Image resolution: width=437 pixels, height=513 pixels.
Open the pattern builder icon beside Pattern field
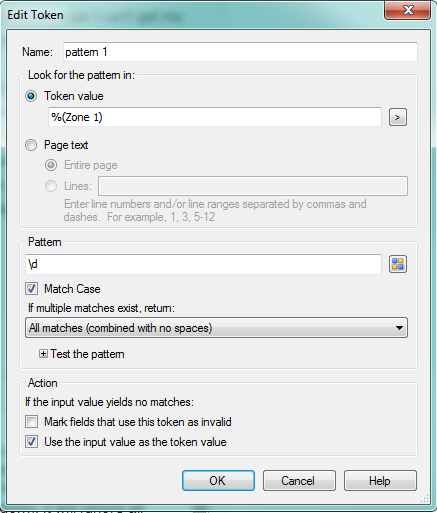tap(398, 264)
